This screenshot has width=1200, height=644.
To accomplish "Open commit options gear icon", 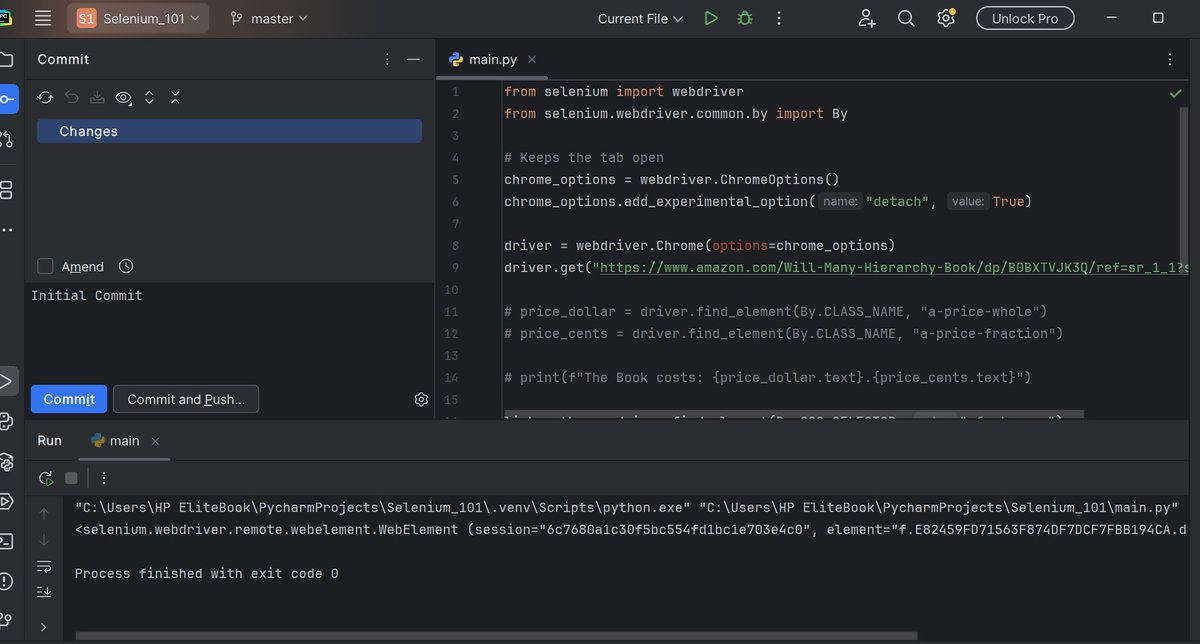I will point(421,399).
